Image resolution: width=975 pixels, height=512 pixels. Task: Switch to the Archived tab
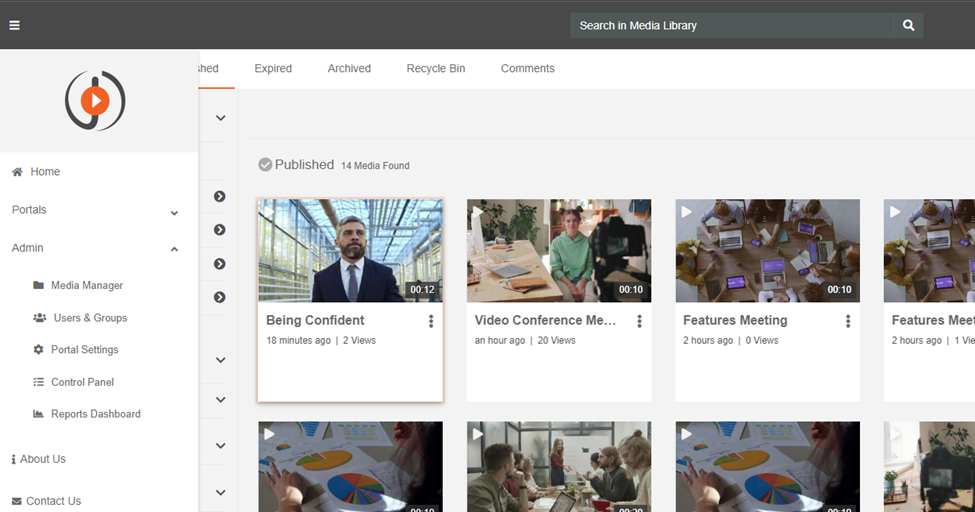point(349,69)
